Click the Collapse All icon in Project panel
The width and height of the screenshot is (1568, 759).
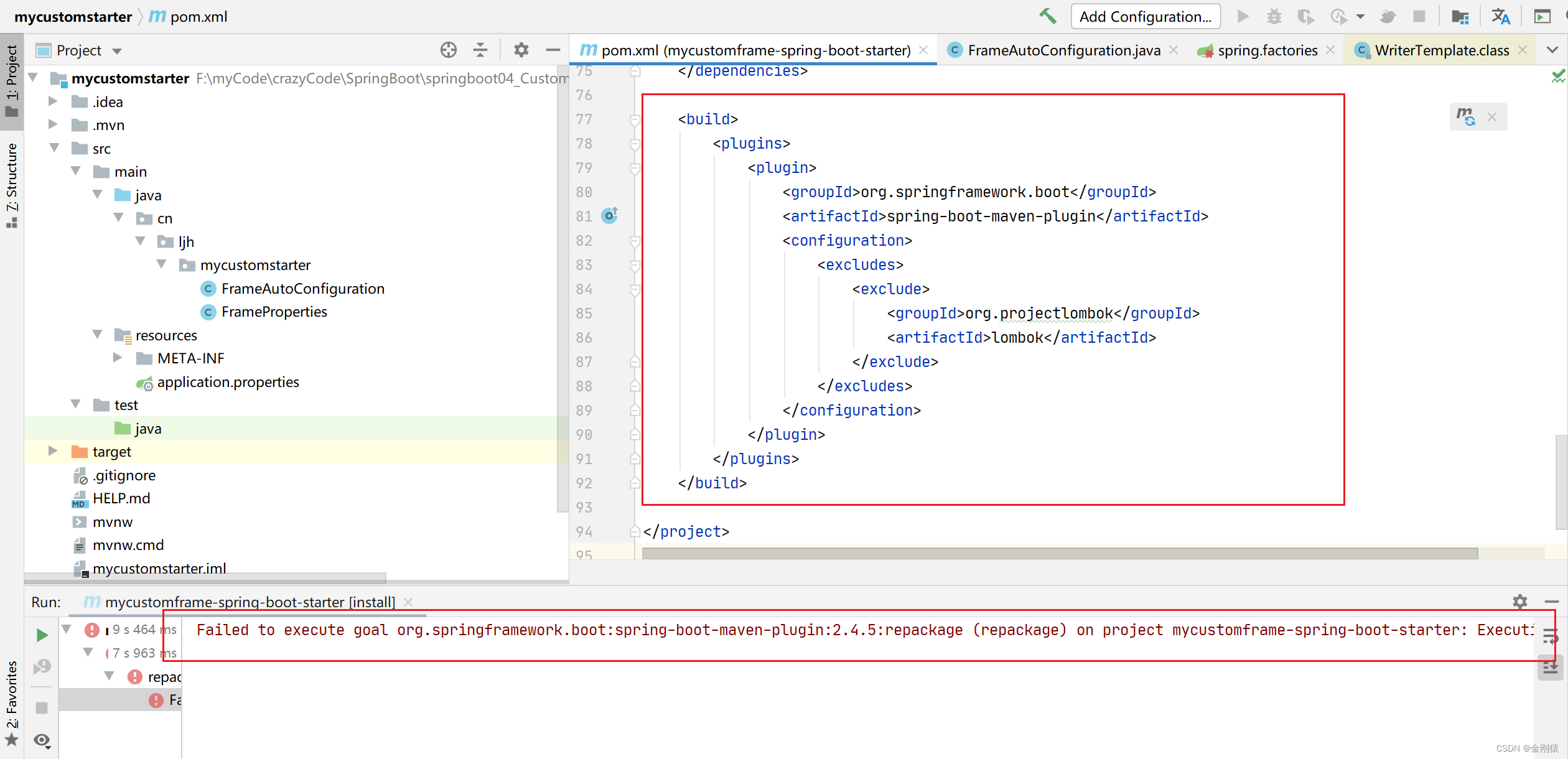pos(480,50)
